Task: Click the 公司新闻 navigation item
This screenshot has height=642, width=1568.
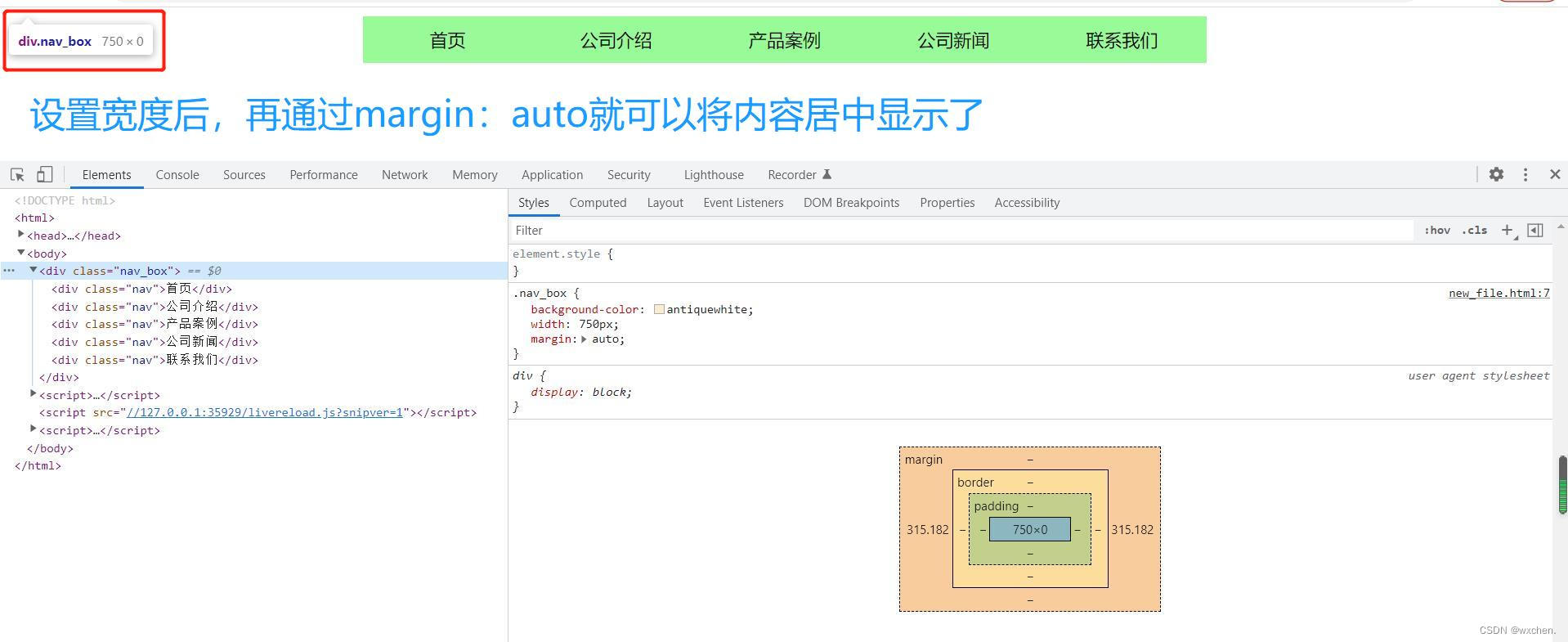Action: pos(952,40)
